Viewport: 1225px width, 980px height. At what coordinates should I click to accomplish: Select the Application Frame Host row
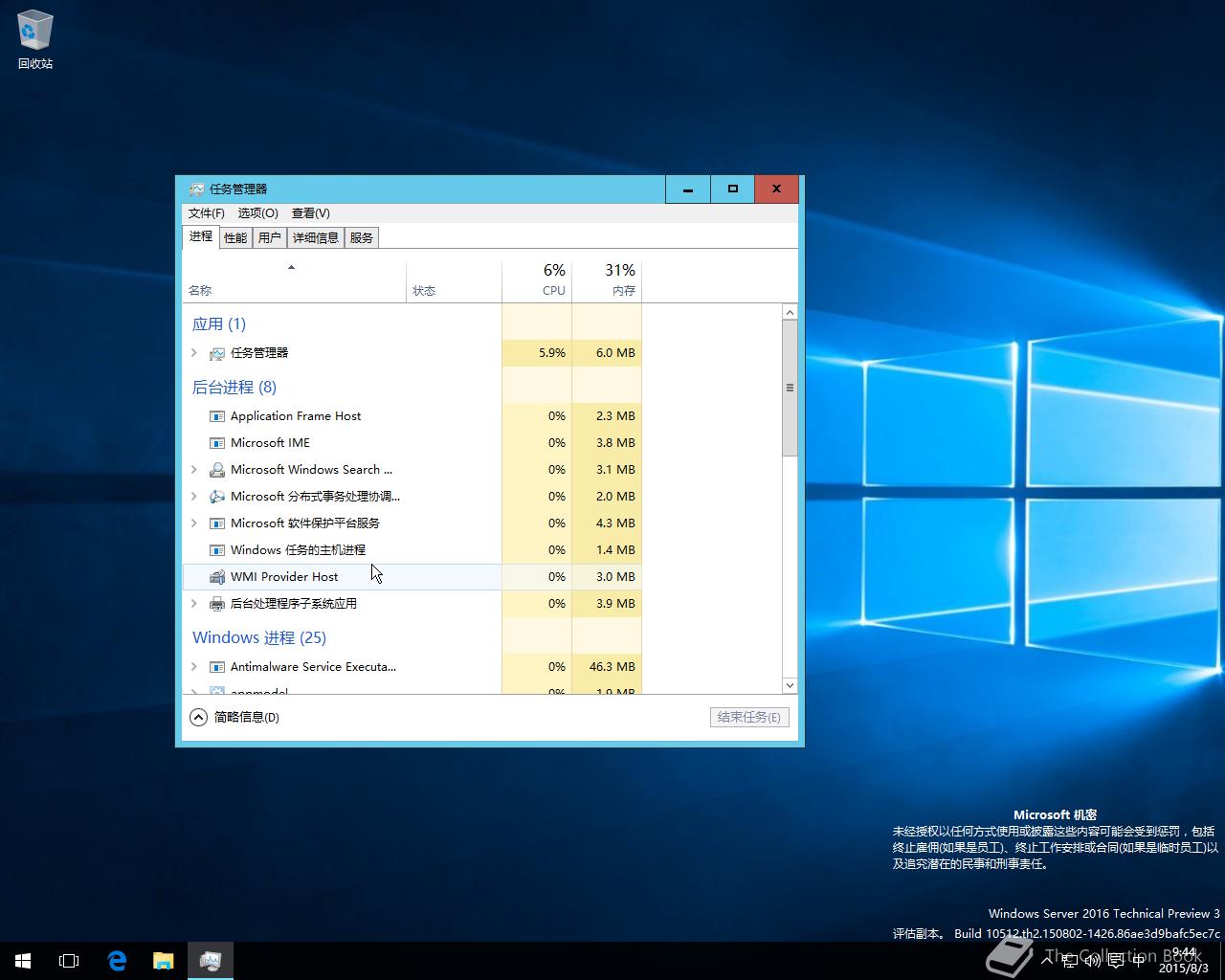[x=412, y=416]
